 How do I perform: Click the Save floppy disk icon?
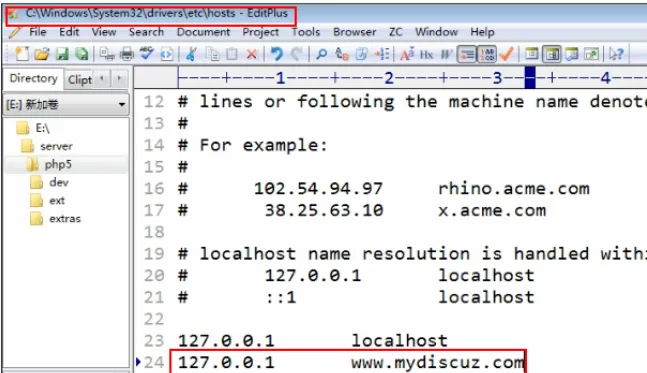click(x=62, y=54)
